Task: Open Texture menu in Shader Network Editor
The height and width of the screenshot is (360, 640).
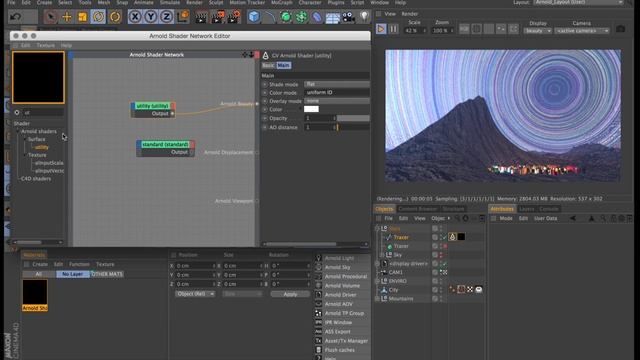Action: click(45, 45)
